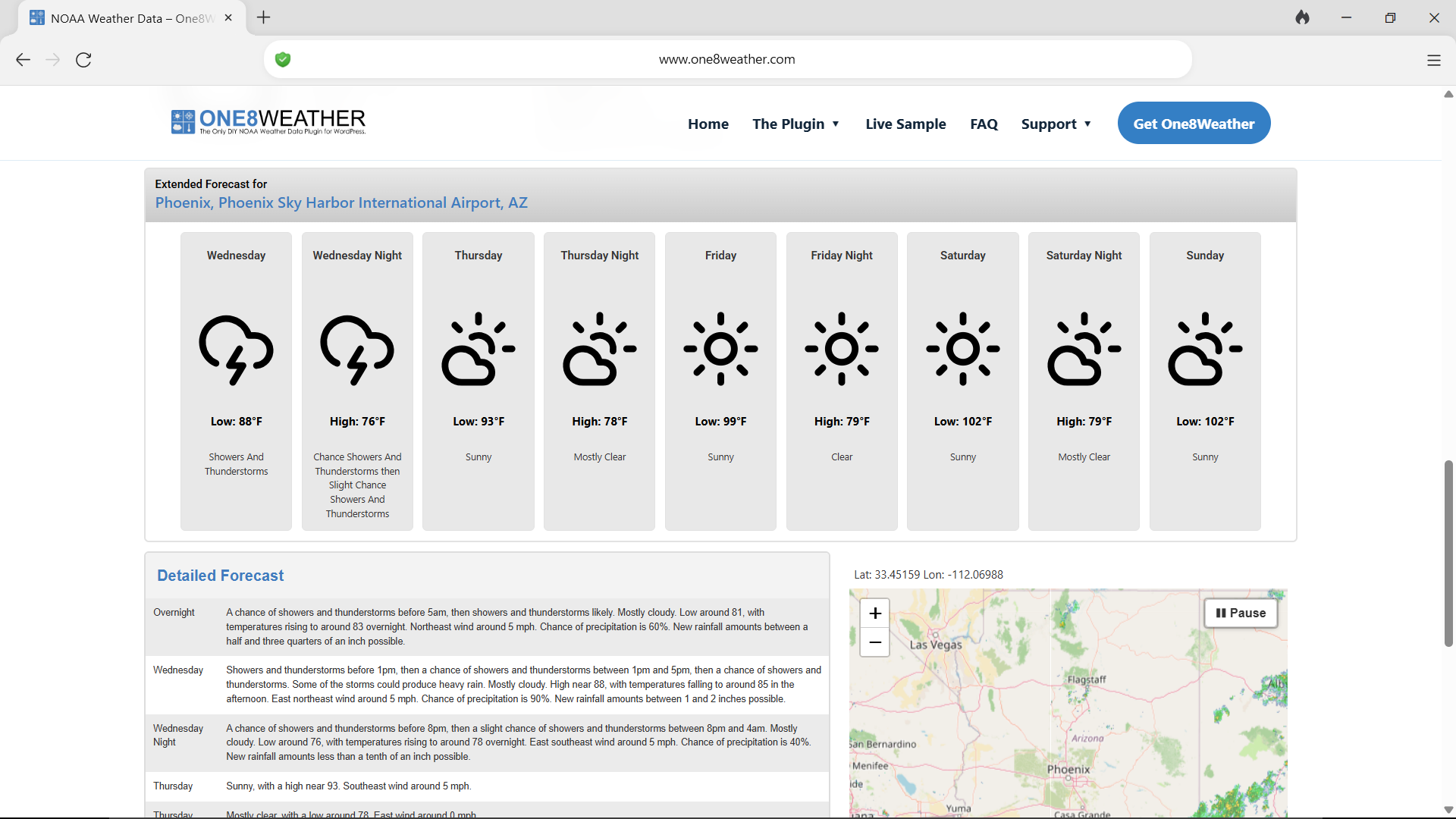Click the Friday Night clear icon

[x=842, y=349]
